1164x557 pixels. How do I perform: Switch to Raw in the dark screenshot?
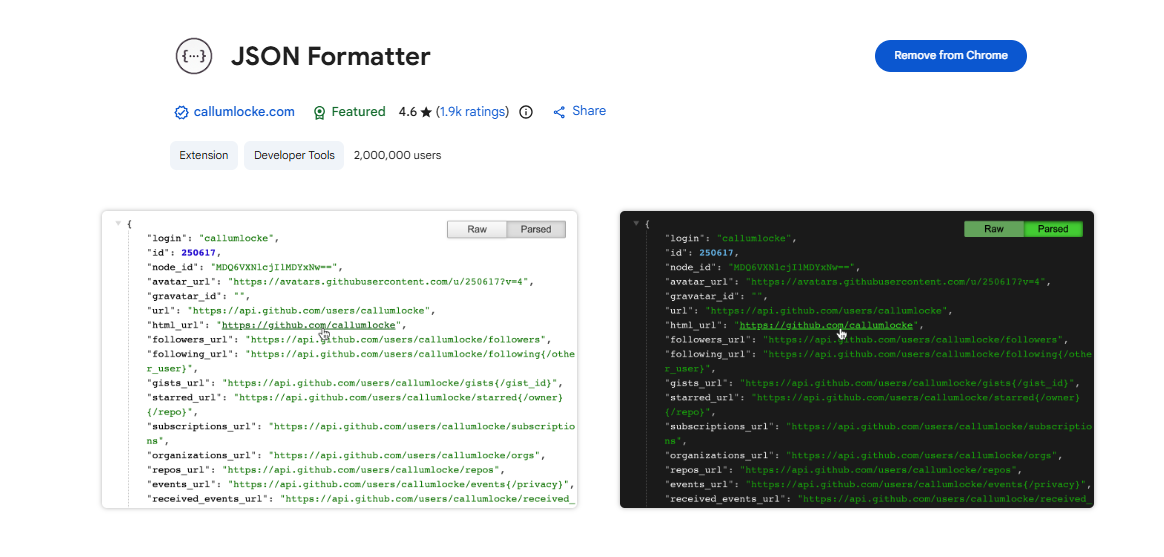click(993, 229)
